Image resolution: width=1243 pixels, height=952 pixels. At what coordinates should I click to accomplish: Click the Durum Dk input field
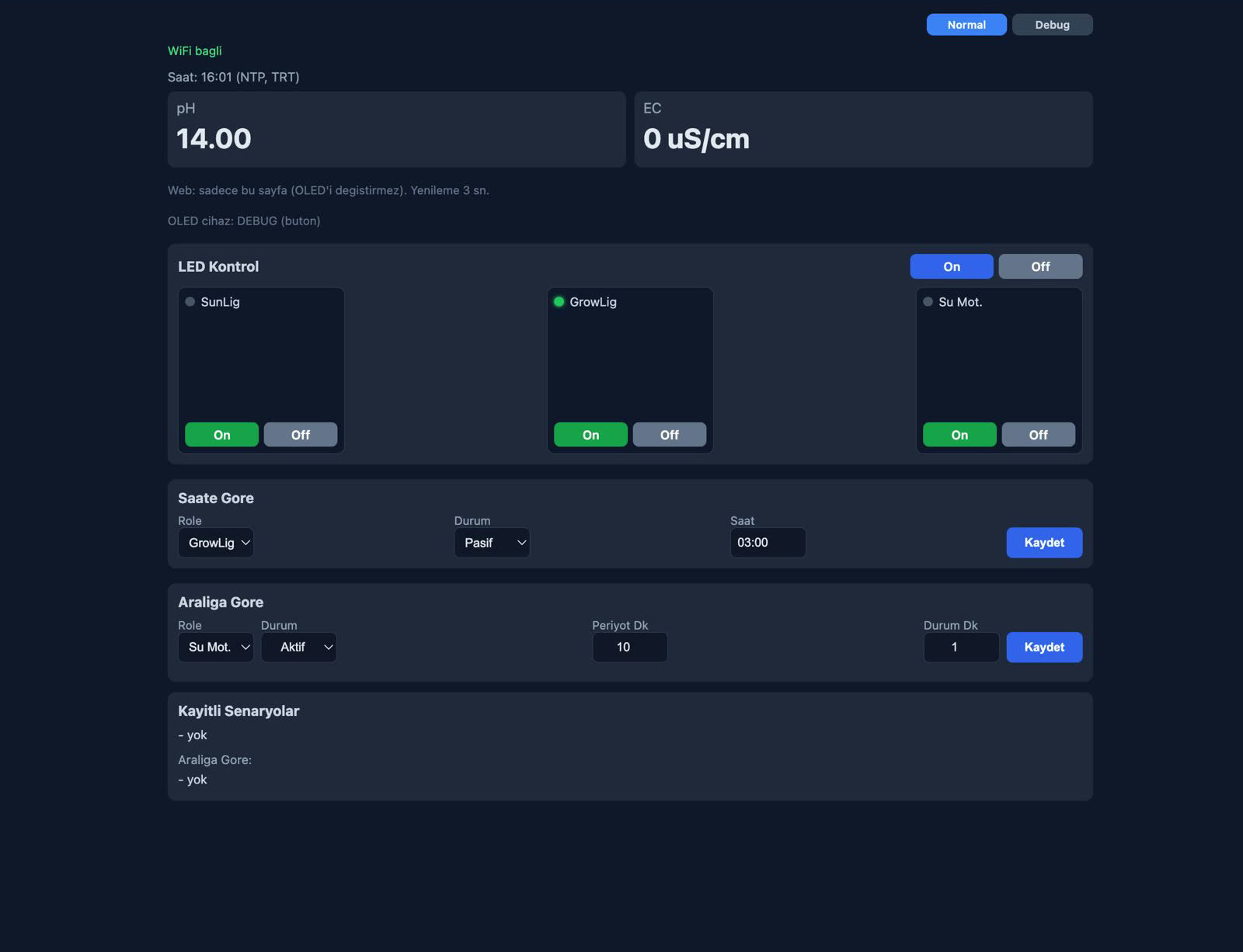point(961,647)
